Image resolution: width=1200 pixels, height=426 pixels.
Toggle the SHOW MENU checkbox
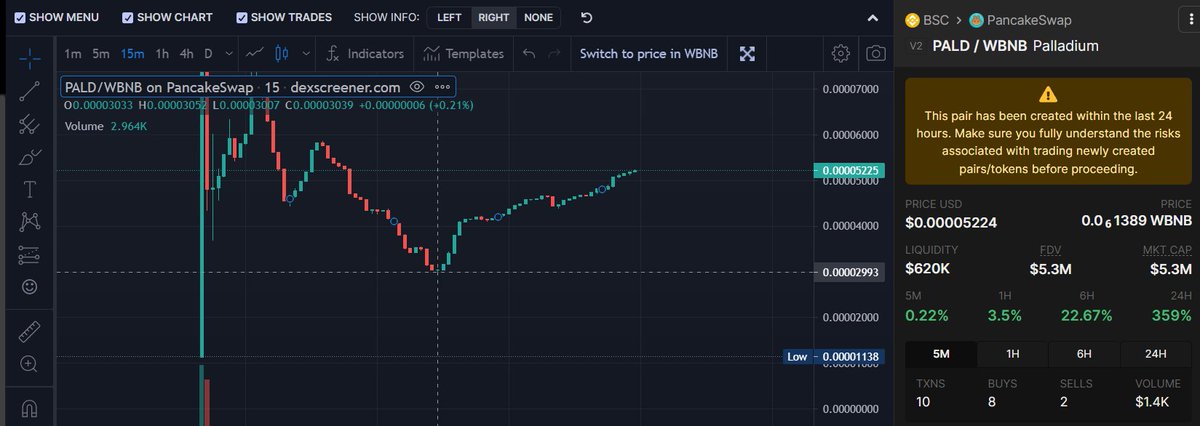point(21,18)
